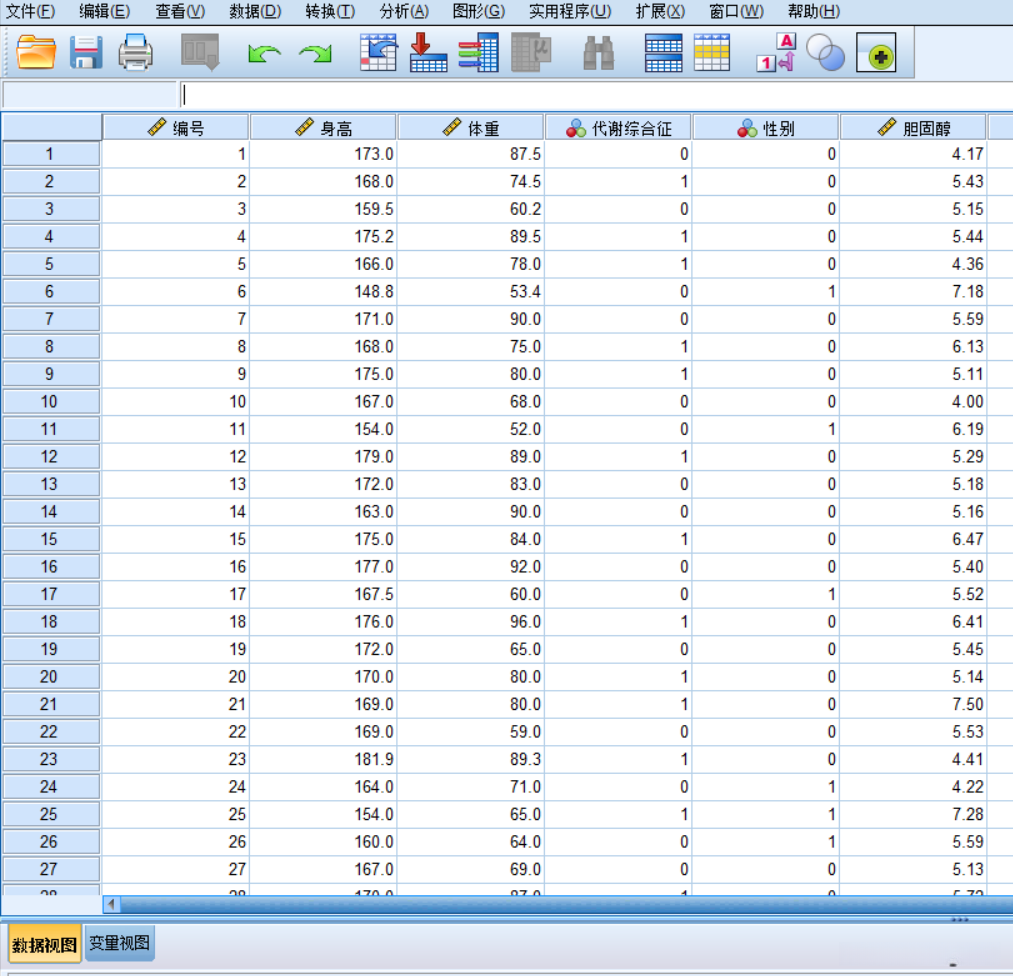This screenshot has height=976, width=1013.
Task: Click 体重 cell with value 96.0
Action: (x=470, y=621)
